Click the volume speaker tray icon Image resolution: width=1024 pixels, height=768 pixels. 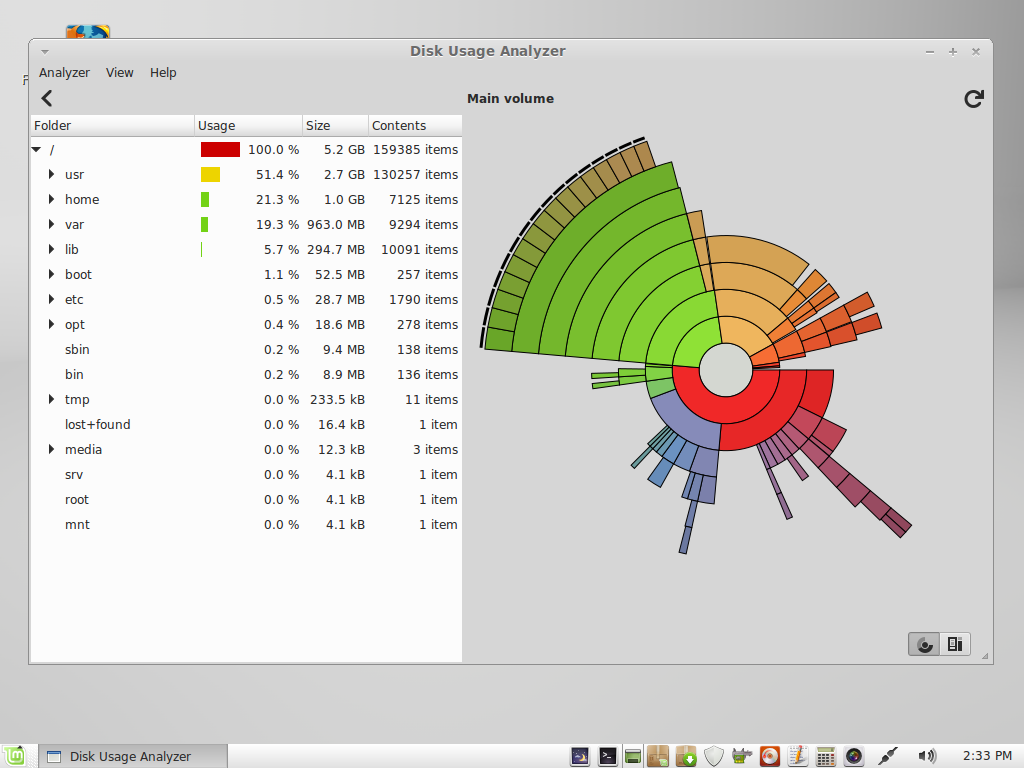point(927,756)
